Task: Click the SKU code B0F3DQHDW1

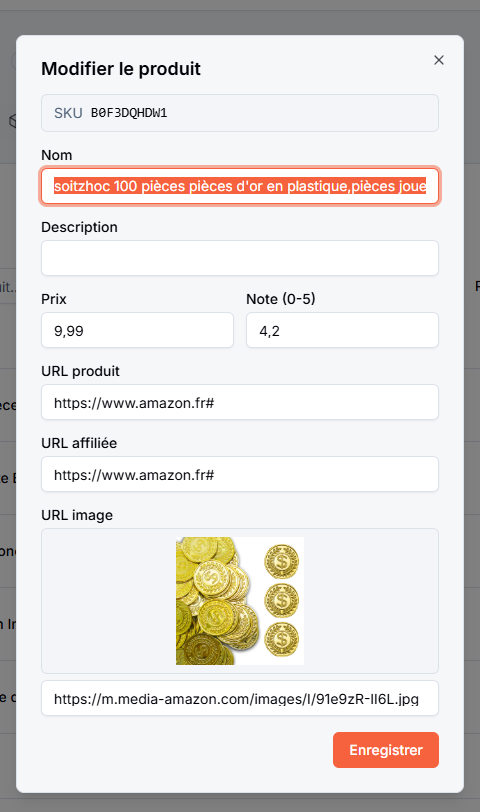Action: coord(129,113)
